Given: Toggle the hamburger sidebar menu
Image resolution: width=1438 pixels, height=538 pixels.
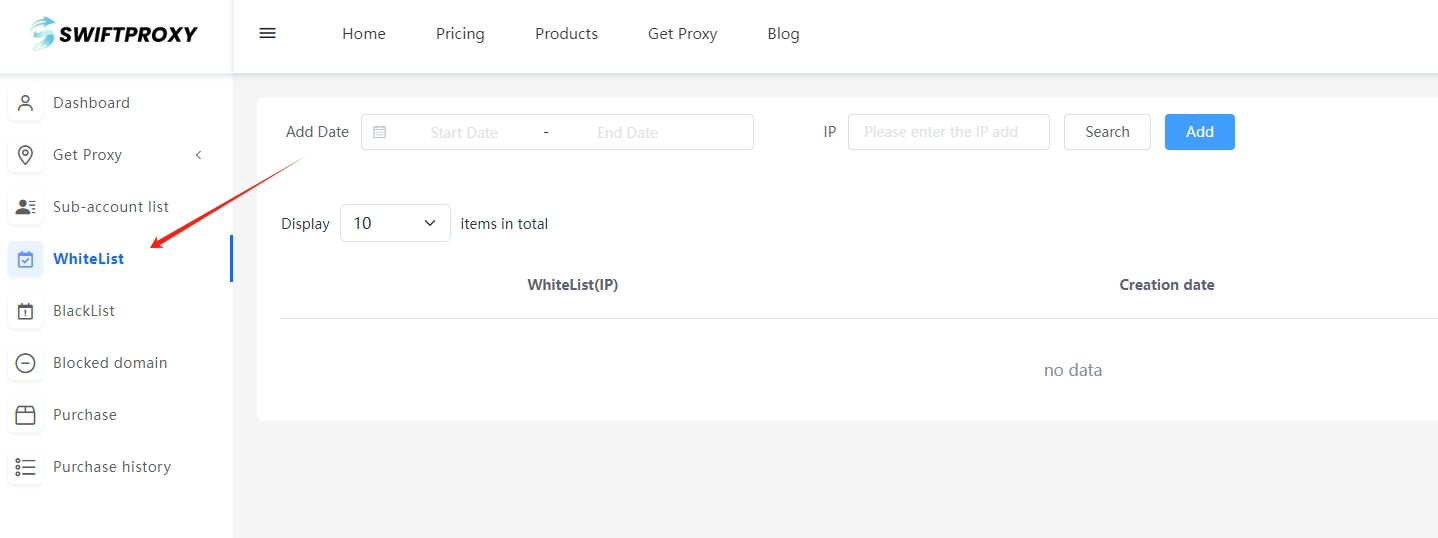Looking at the screenshot, I should click(x=267, y=33).
